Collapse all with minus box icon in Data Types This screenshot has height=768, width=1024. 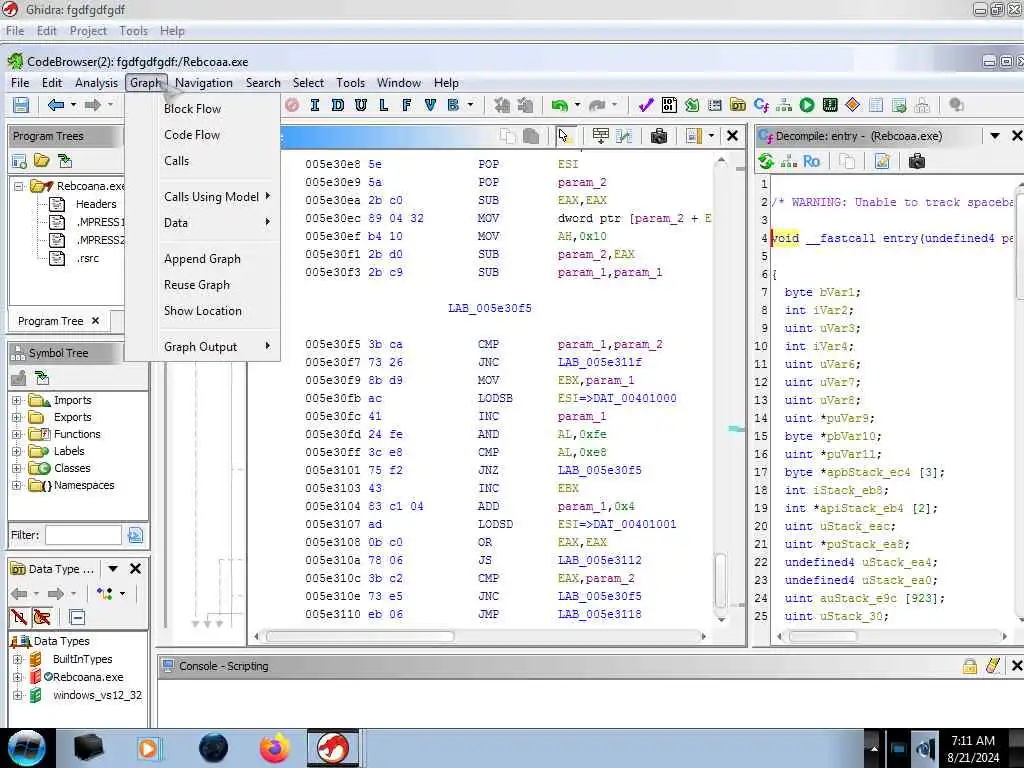77,617
